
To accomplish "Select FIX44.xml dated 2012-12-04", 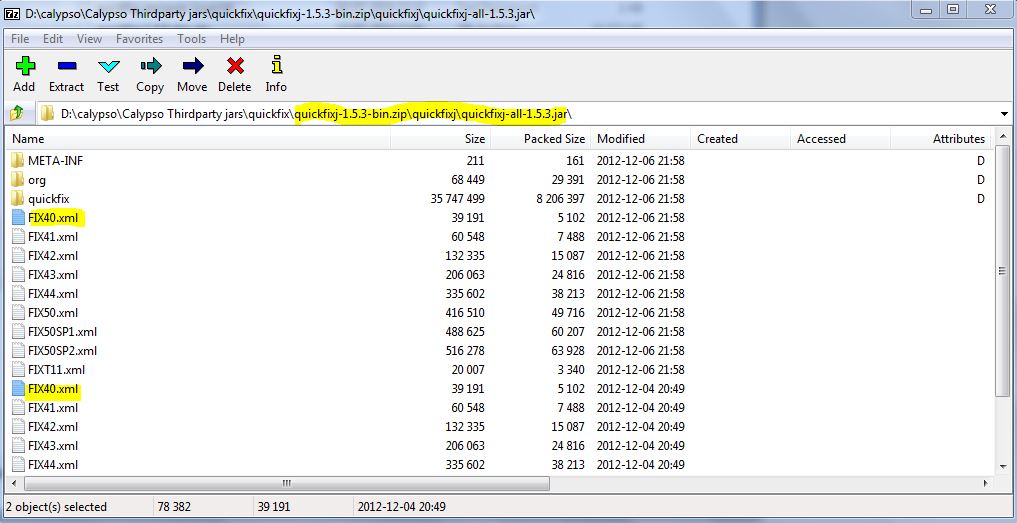I will (53, 465).
